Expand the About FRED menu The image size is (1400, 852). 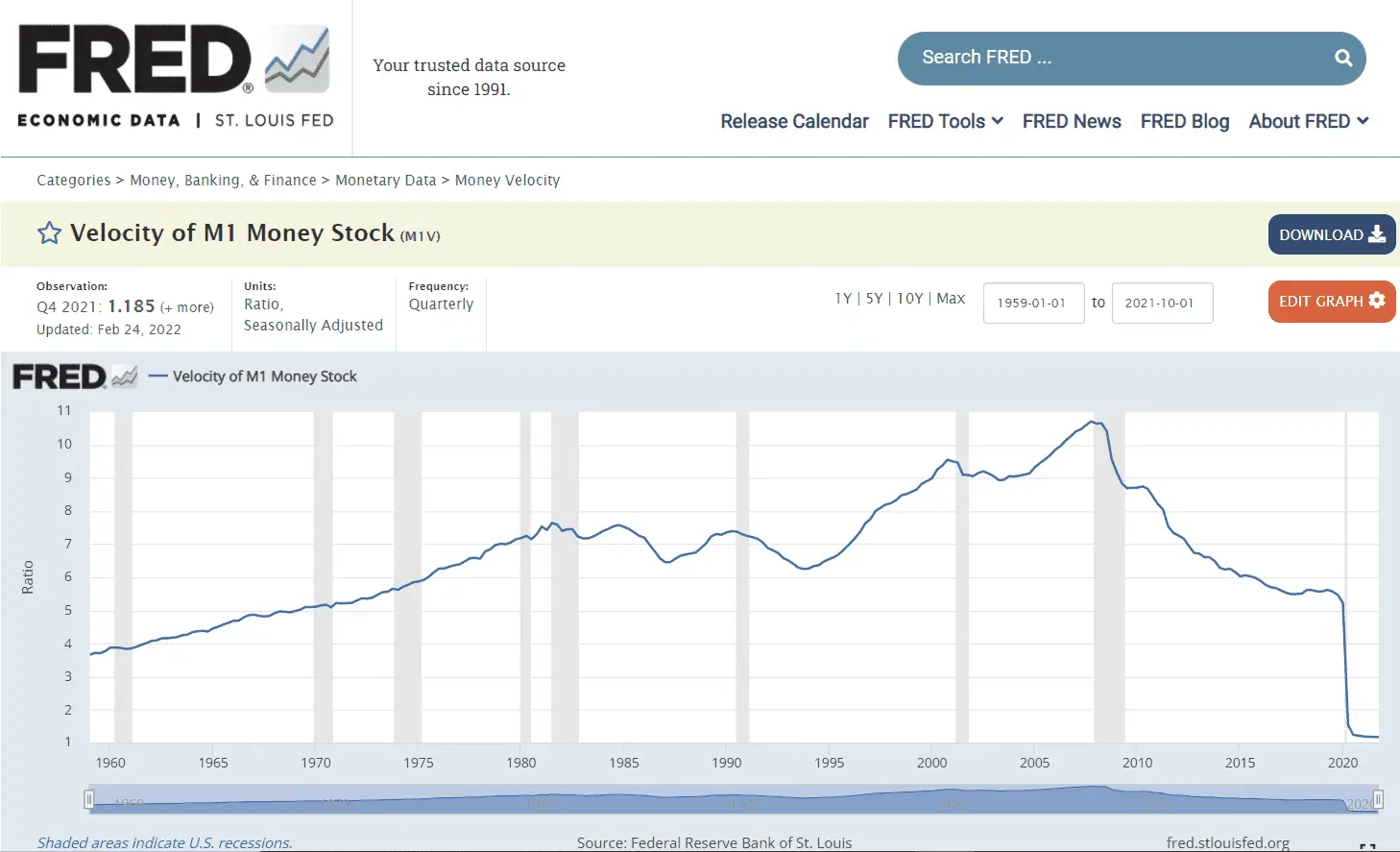1309,121
